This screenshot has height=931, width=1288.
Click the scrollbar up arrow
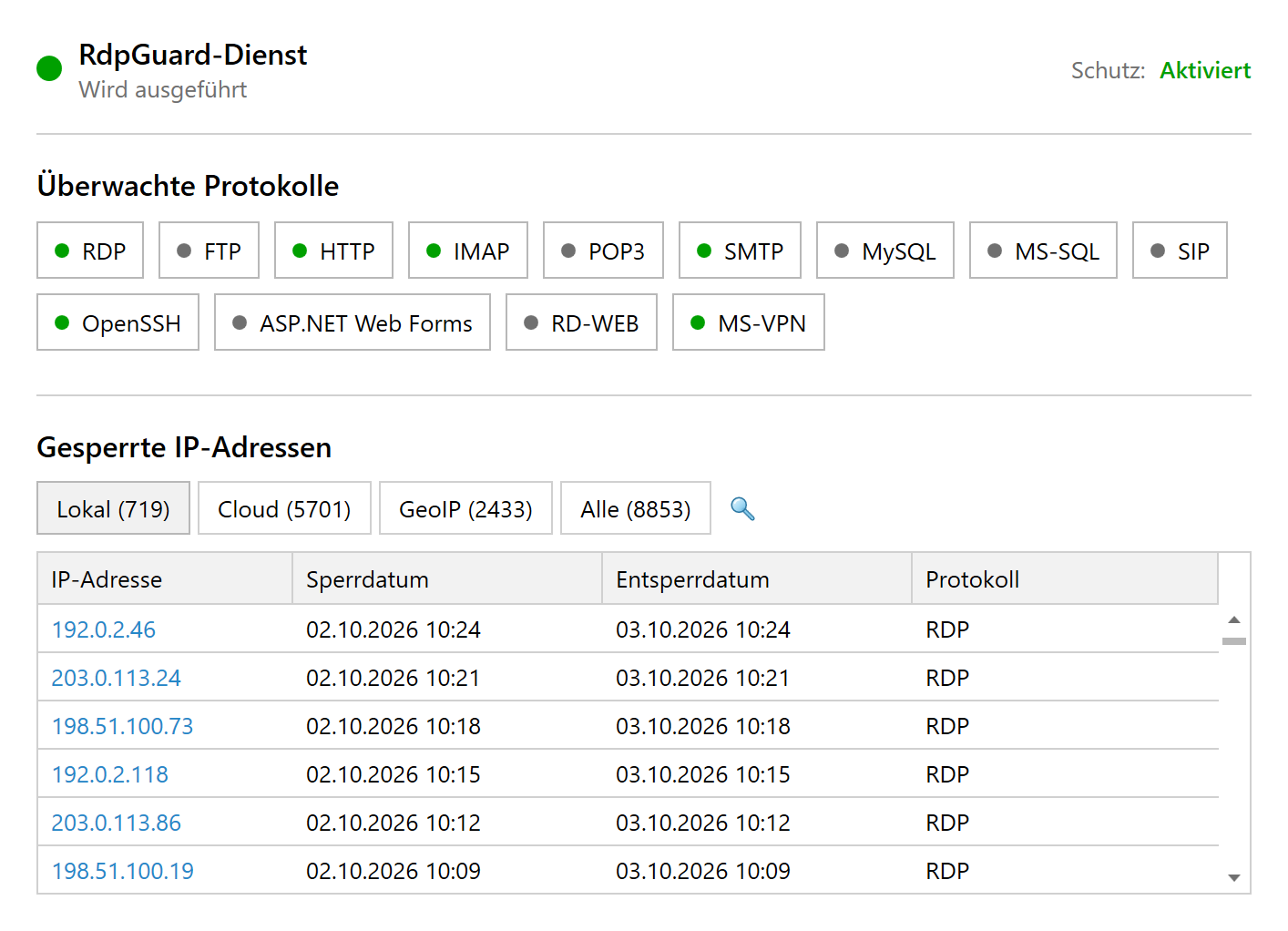[1234, 619]
